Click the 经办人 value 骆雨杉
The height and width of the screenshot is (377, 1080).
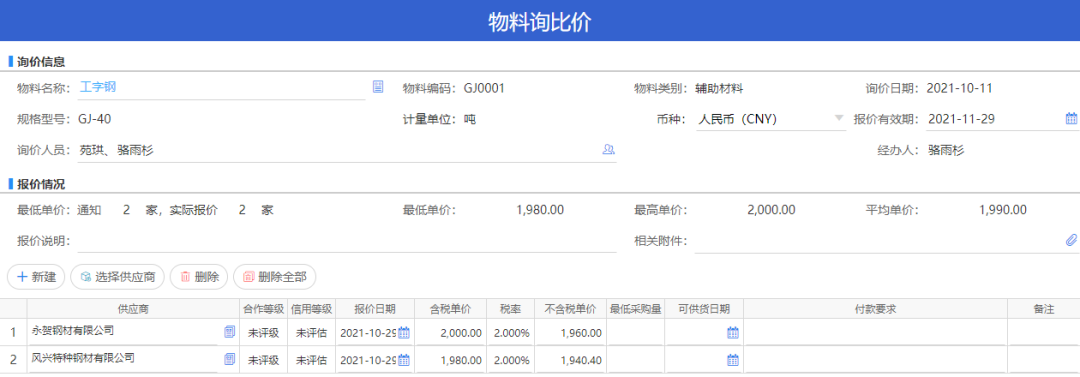click(x=946, y=150)
